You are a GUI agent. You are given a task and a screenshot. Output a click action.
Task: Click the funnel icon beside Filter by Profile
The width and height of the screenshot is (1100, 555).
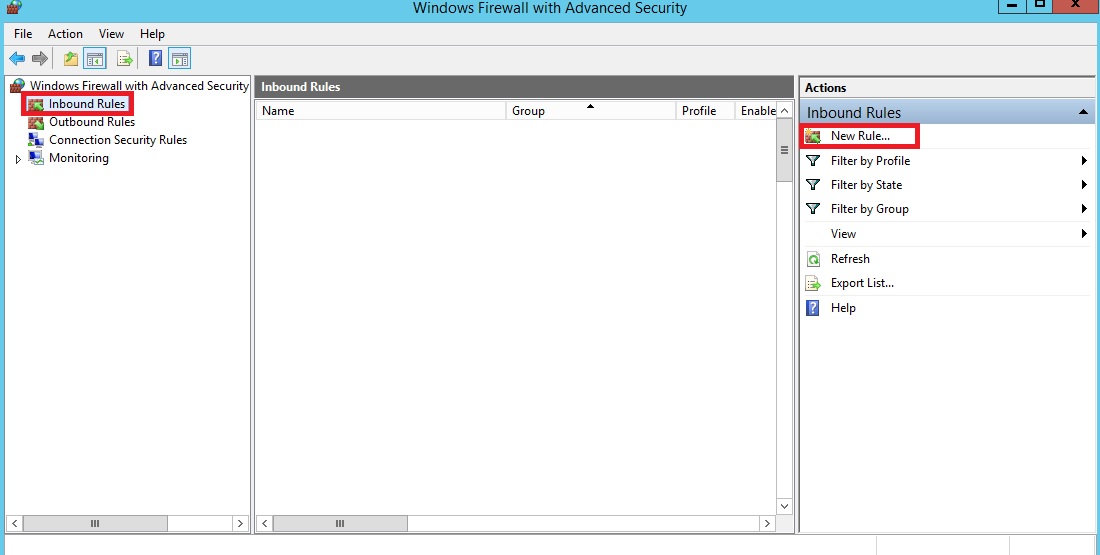pyautogui.click(x=813, y=161)
